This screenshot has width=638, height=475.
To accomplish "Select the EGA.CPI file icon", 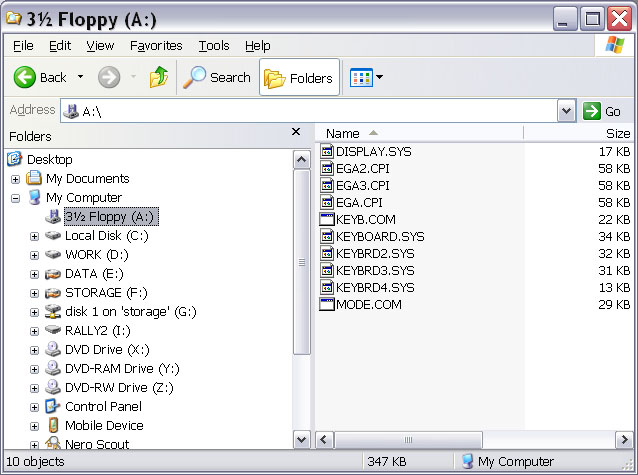I will click(x=327, y=202).
